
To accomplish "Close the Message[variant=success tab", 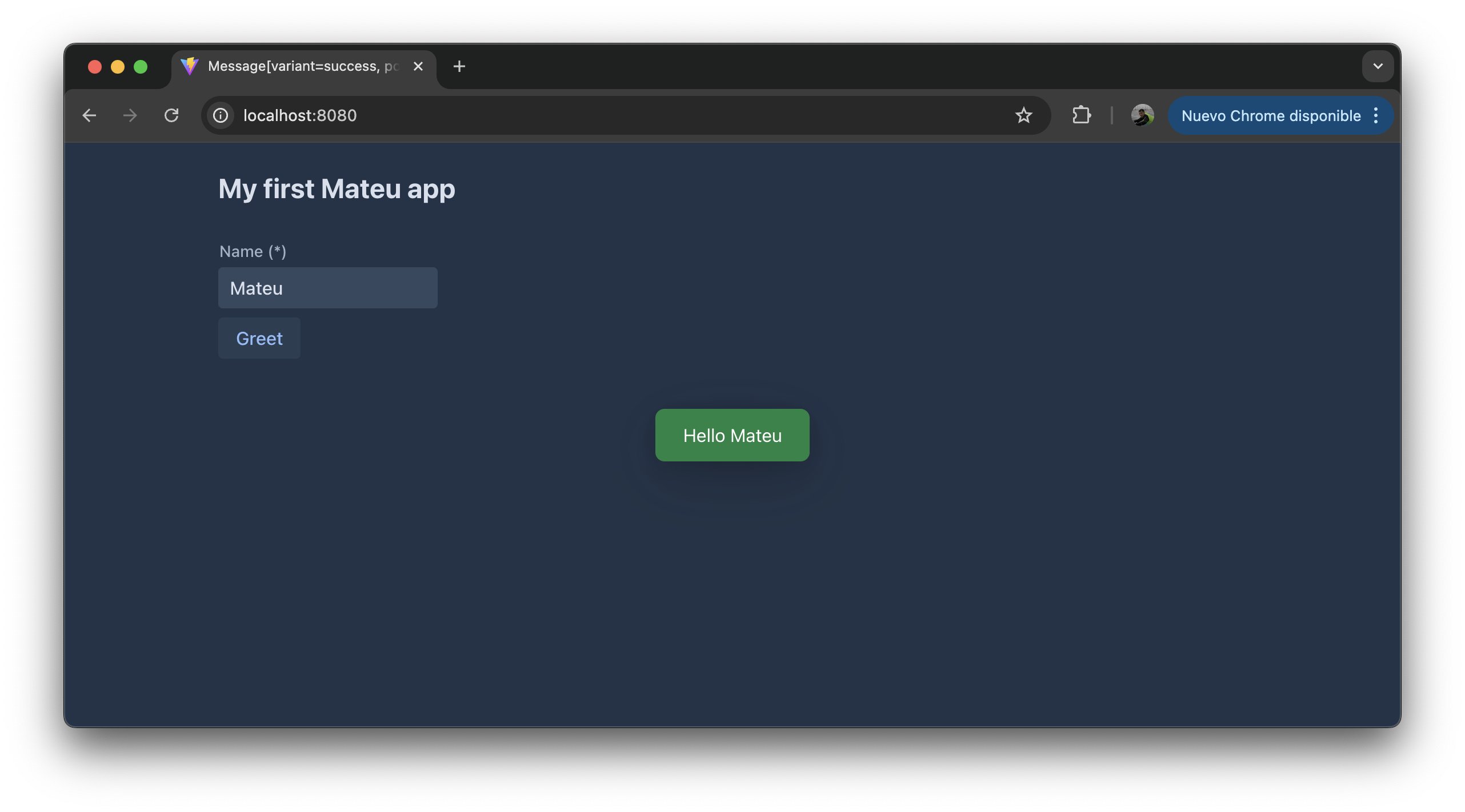I will [x=418, y=67].
